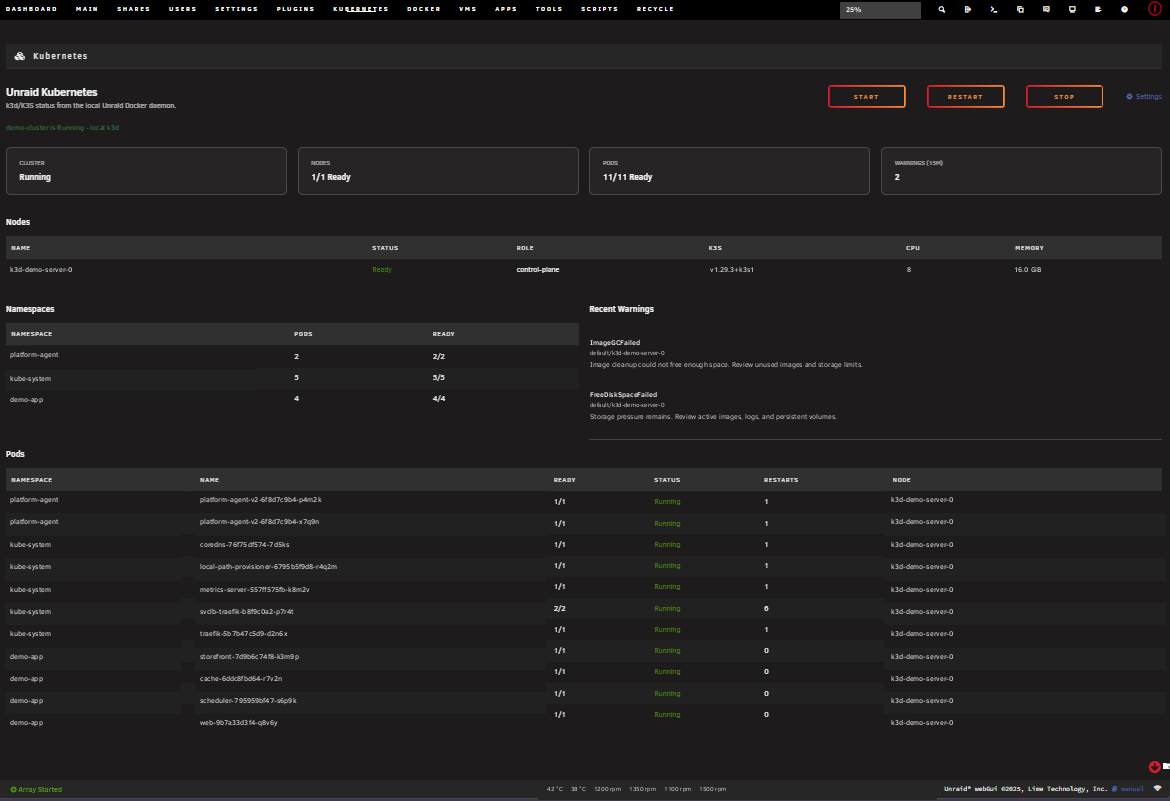
Task: Click the Warnings (15m) card
Action: [x=1021, y=171]
